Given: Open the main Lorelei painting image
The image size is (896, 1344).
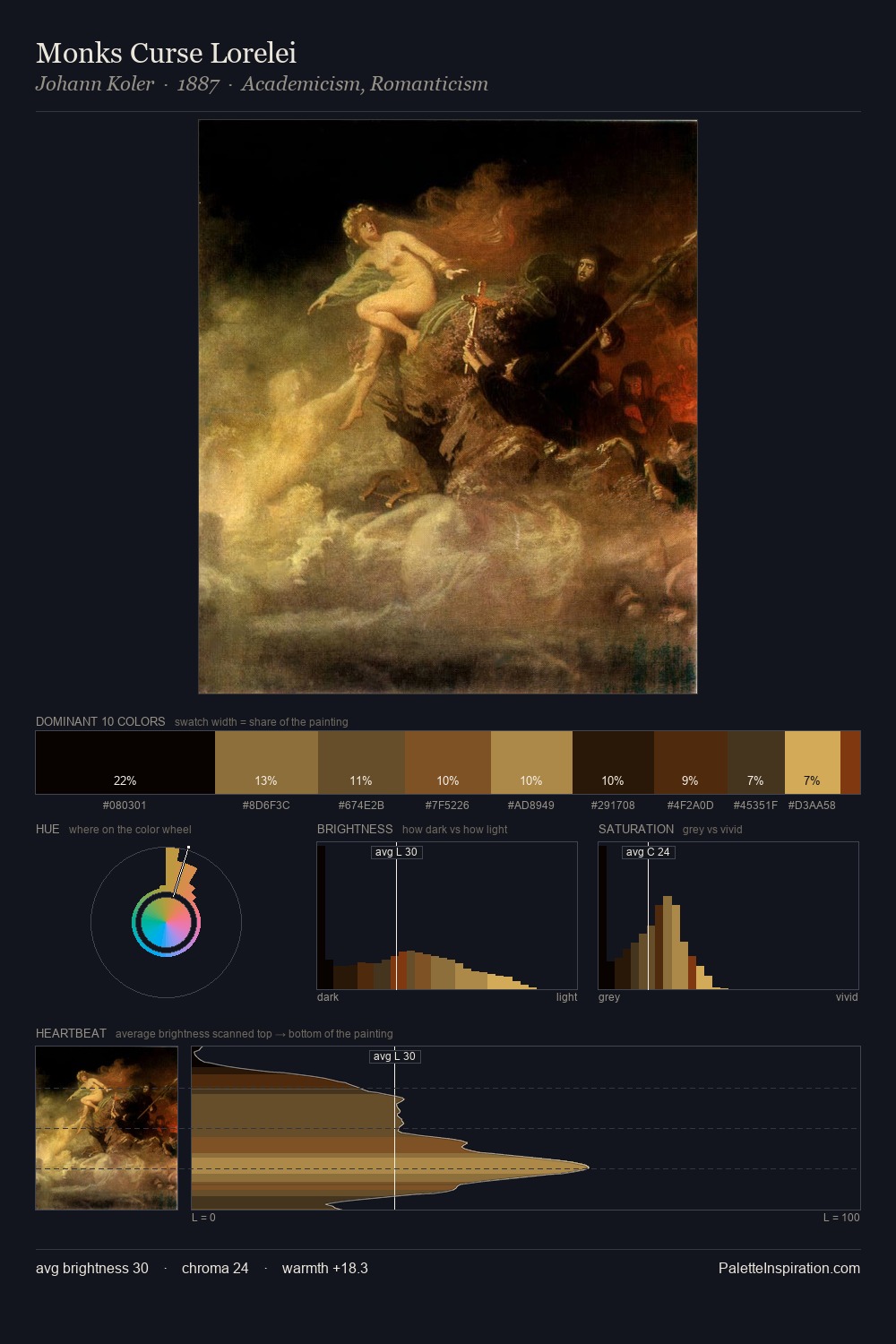Looking at the screenshot, I should coord(448,407).
